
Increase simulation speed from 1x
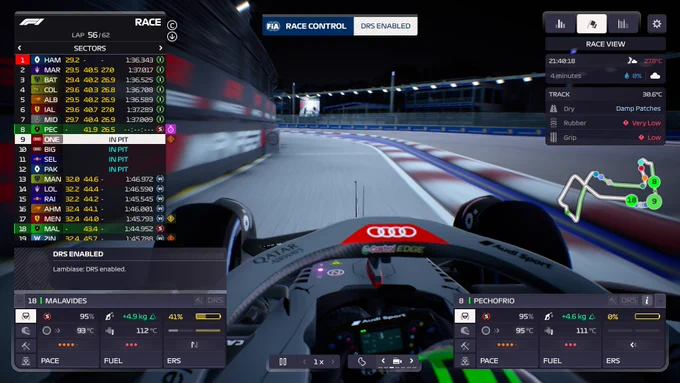point(333,361)
